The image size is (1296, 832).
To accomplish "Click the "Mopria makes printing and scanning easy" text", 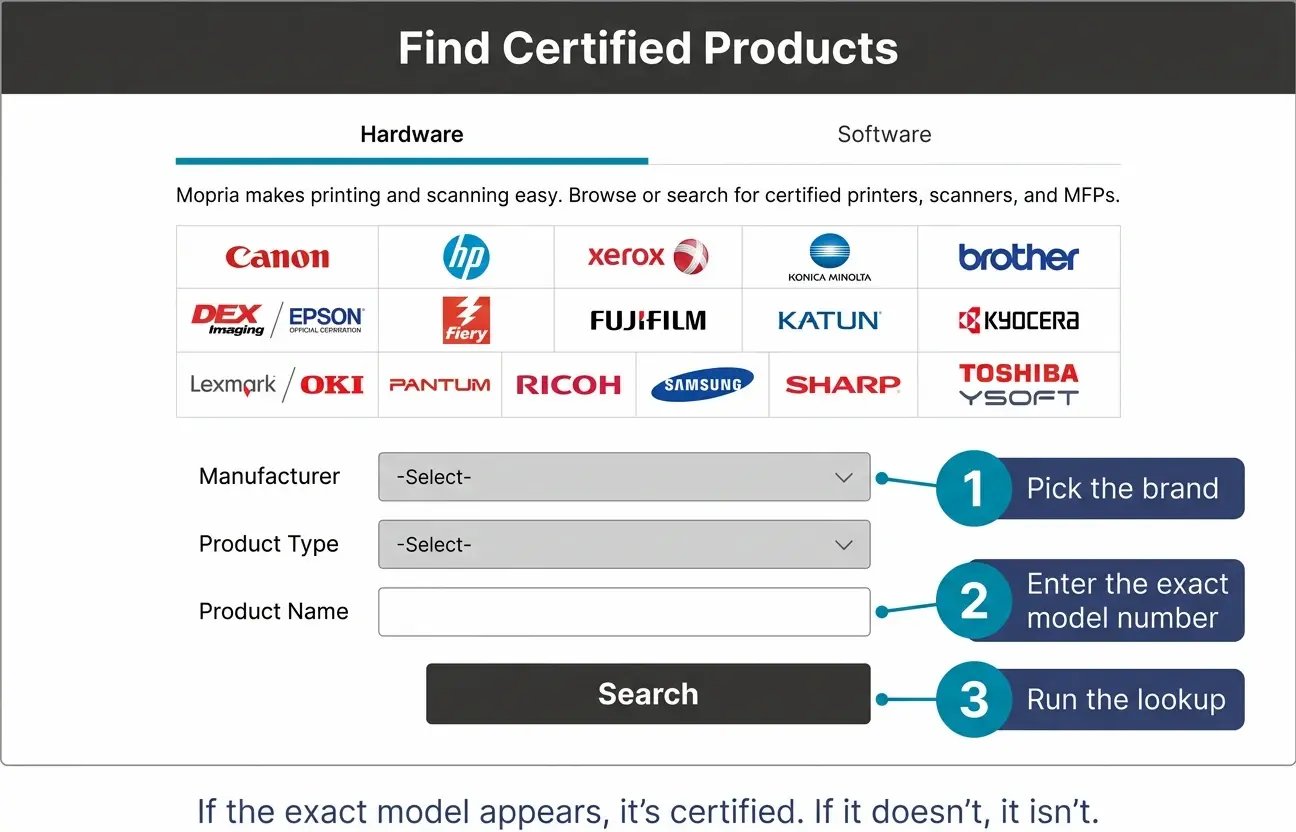I will coord(368,195).
